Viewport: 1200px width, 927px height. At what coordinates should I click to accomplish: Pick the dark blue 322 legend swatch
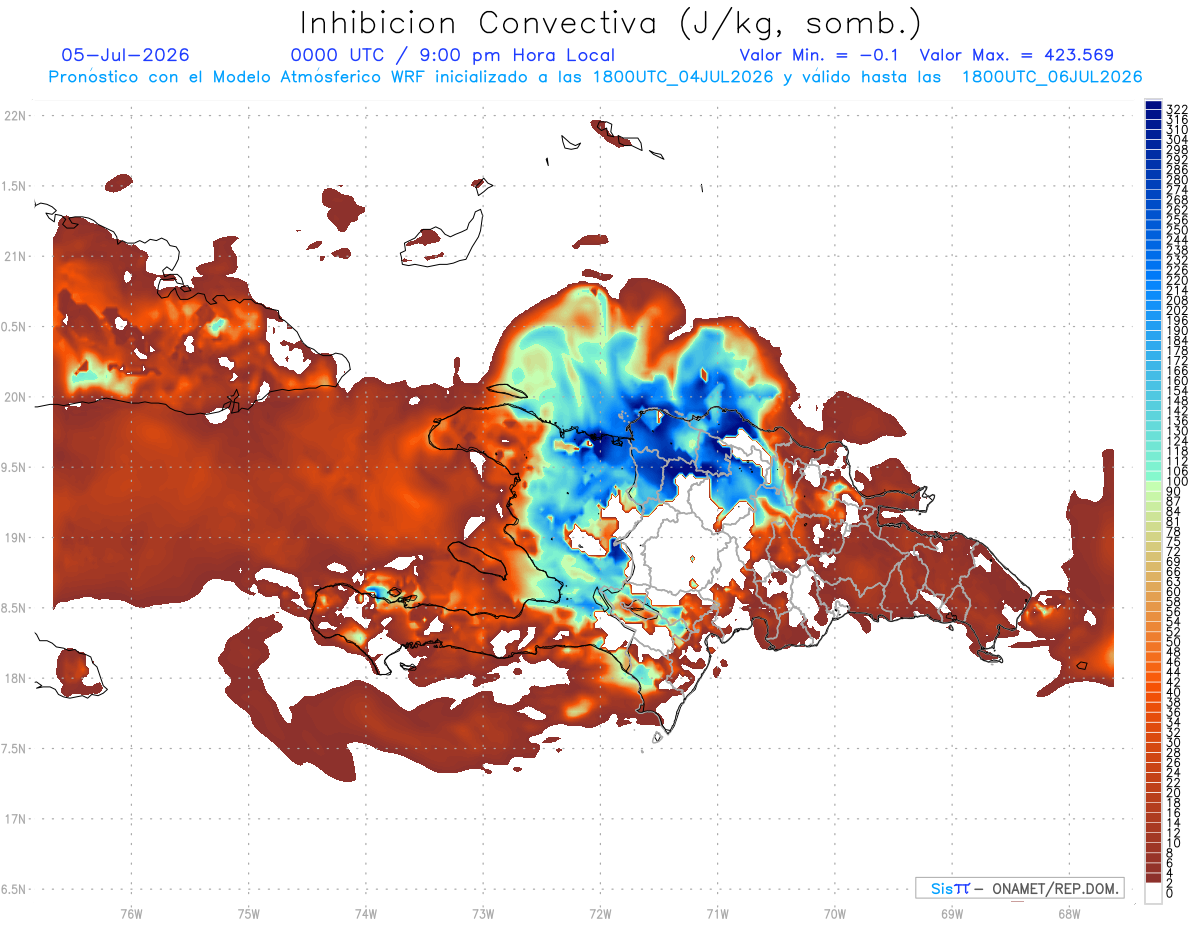point(1153,105)
